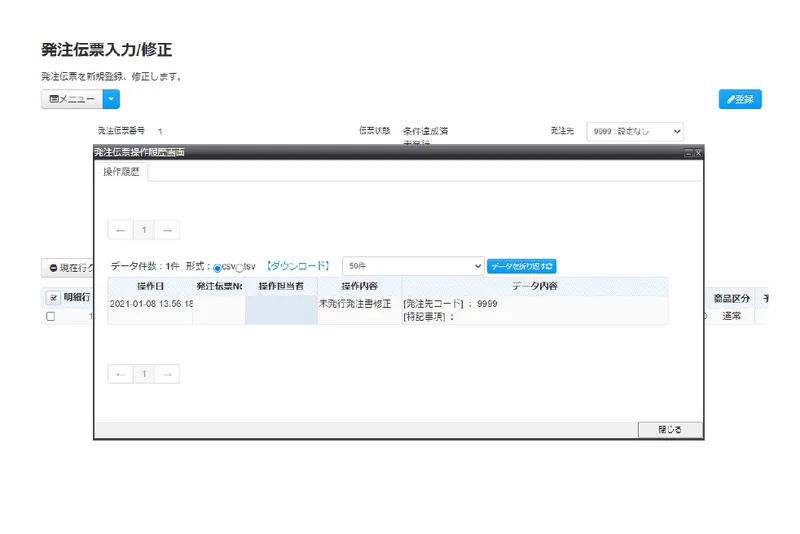Image resolution: width=800 pixels, height=534 pixels.
Task: Go to next page in bottom pager
Action: click(x=167, y=374)
